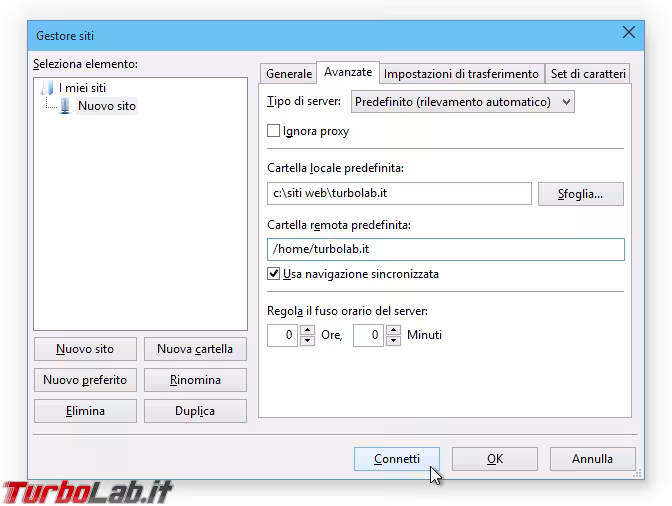Select Nuovo sito in the tree
Image resolution: width=672 pixels, height=506 pixels.
coord(106,106)
